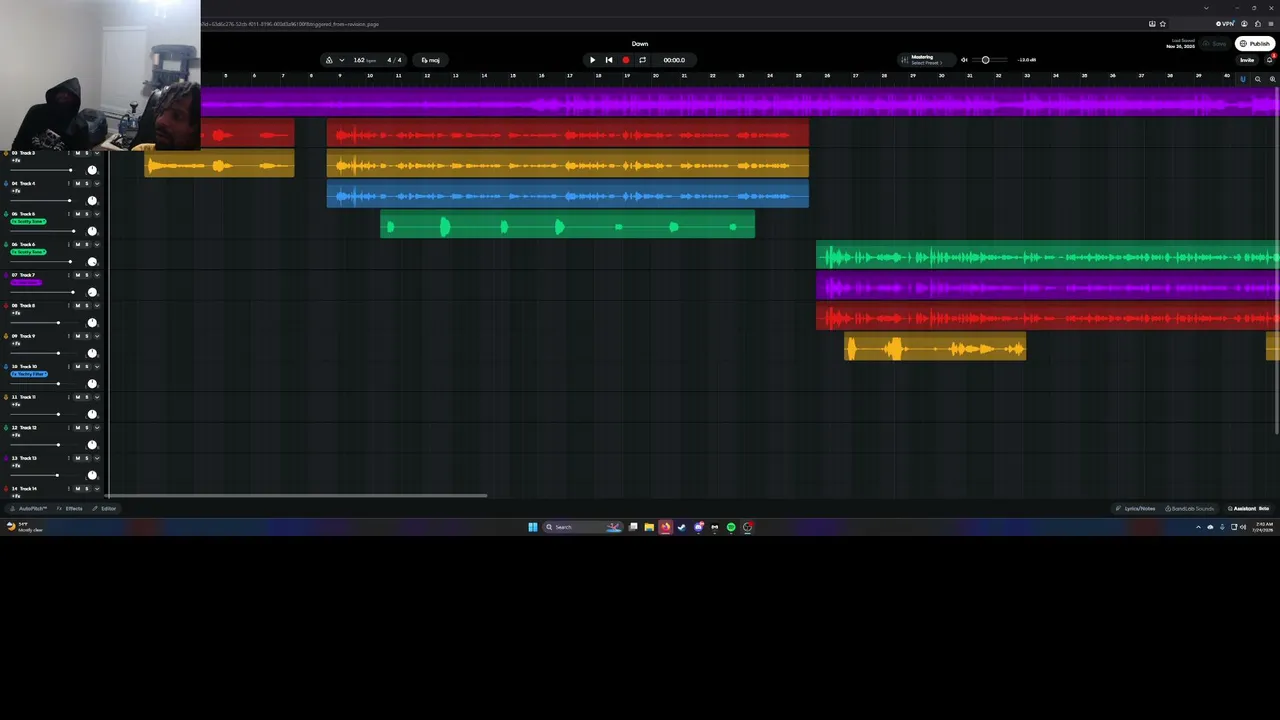Skip back to the start of the song
This screenshot has height=720, width=1280.
pyautogui.click(x=609, y=60)
